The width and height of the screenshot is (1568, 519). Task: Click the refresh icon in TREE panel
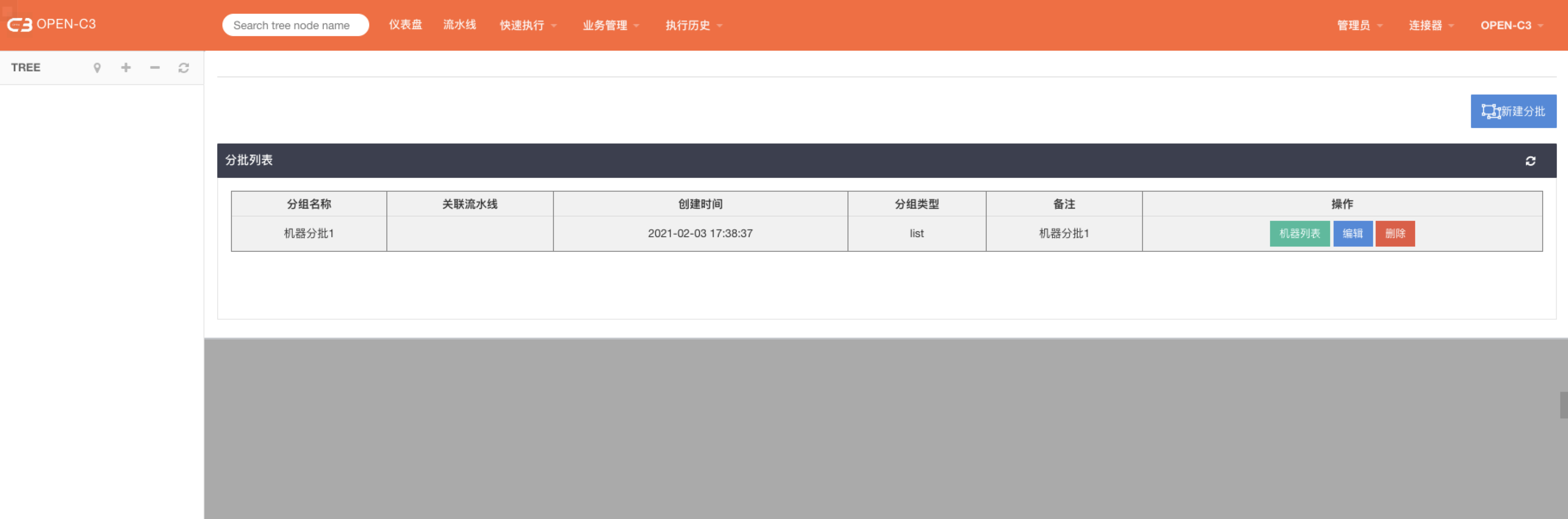tap(184, 68)
